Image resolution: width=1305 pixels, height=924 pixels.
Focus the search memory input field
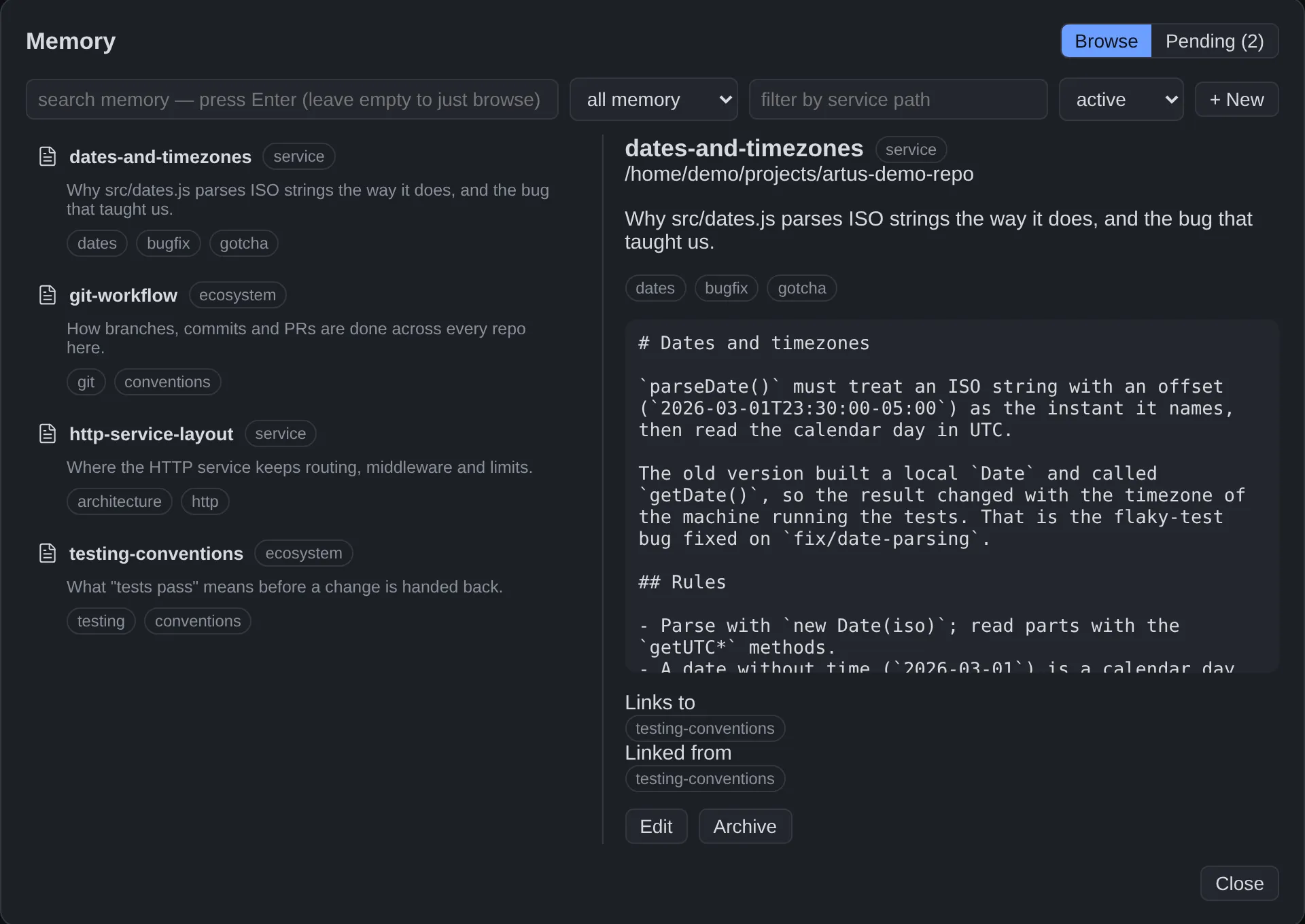(x=292, y=100)
